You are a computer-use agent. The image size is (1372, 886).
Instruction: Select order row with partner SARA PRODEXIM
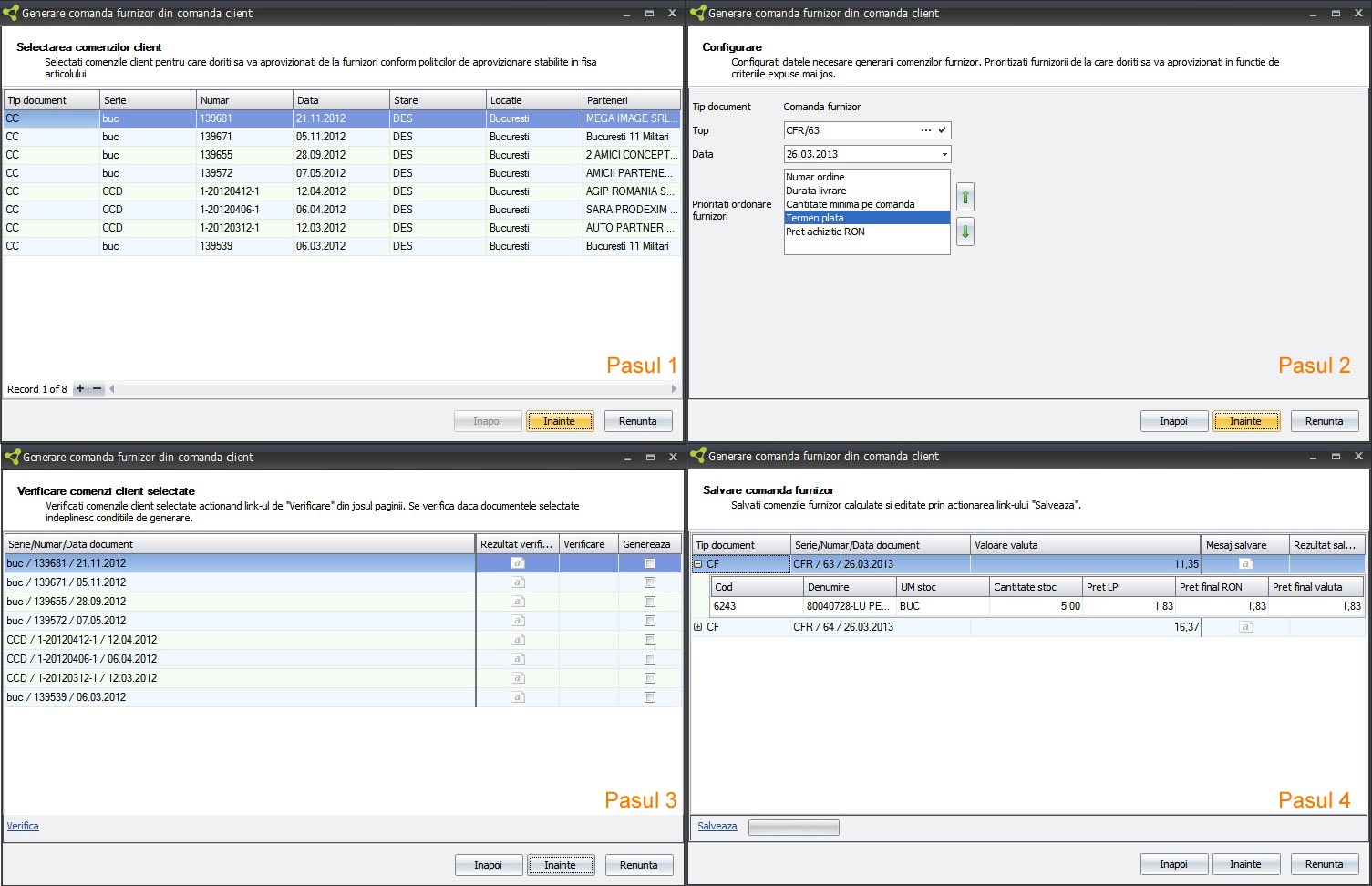pyautogui.click(x=342, y=210)
